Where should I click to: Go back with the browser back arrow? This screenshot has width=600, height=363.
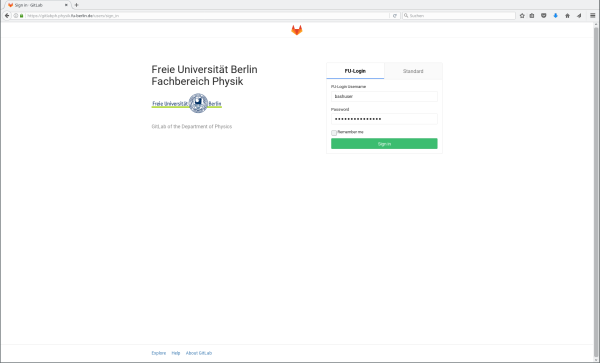coord(7,16)
